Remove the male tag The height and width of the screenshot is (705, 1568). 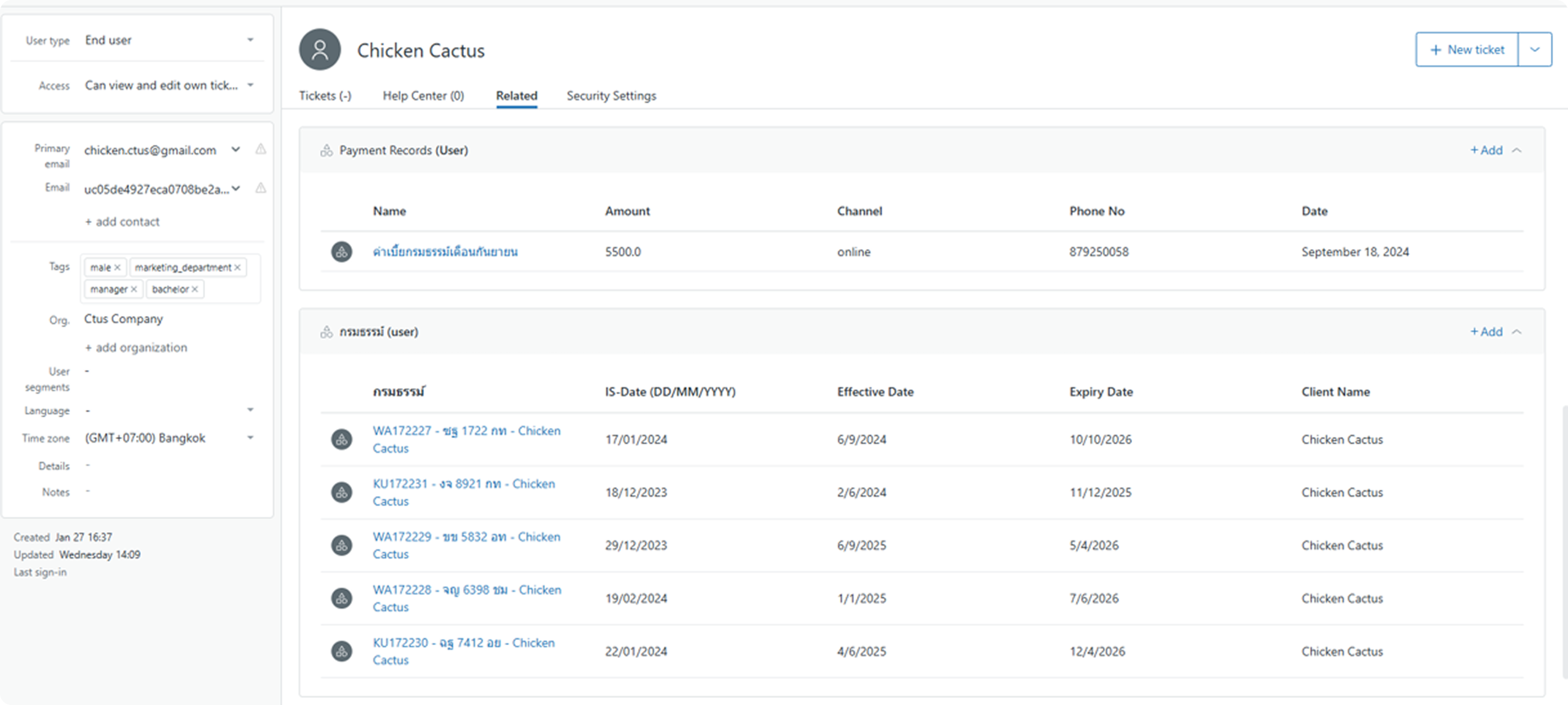point(117,268)
